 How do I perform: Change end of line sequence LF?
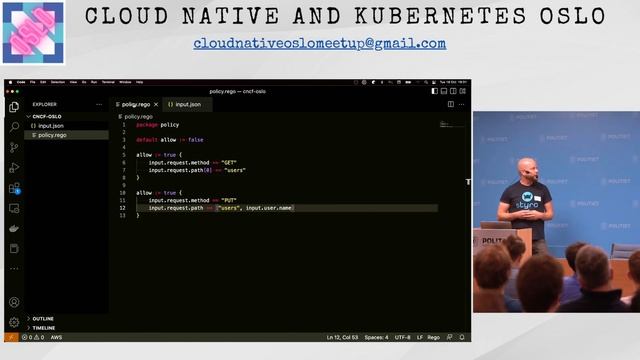pyautogui.click(x=420, y=338)
